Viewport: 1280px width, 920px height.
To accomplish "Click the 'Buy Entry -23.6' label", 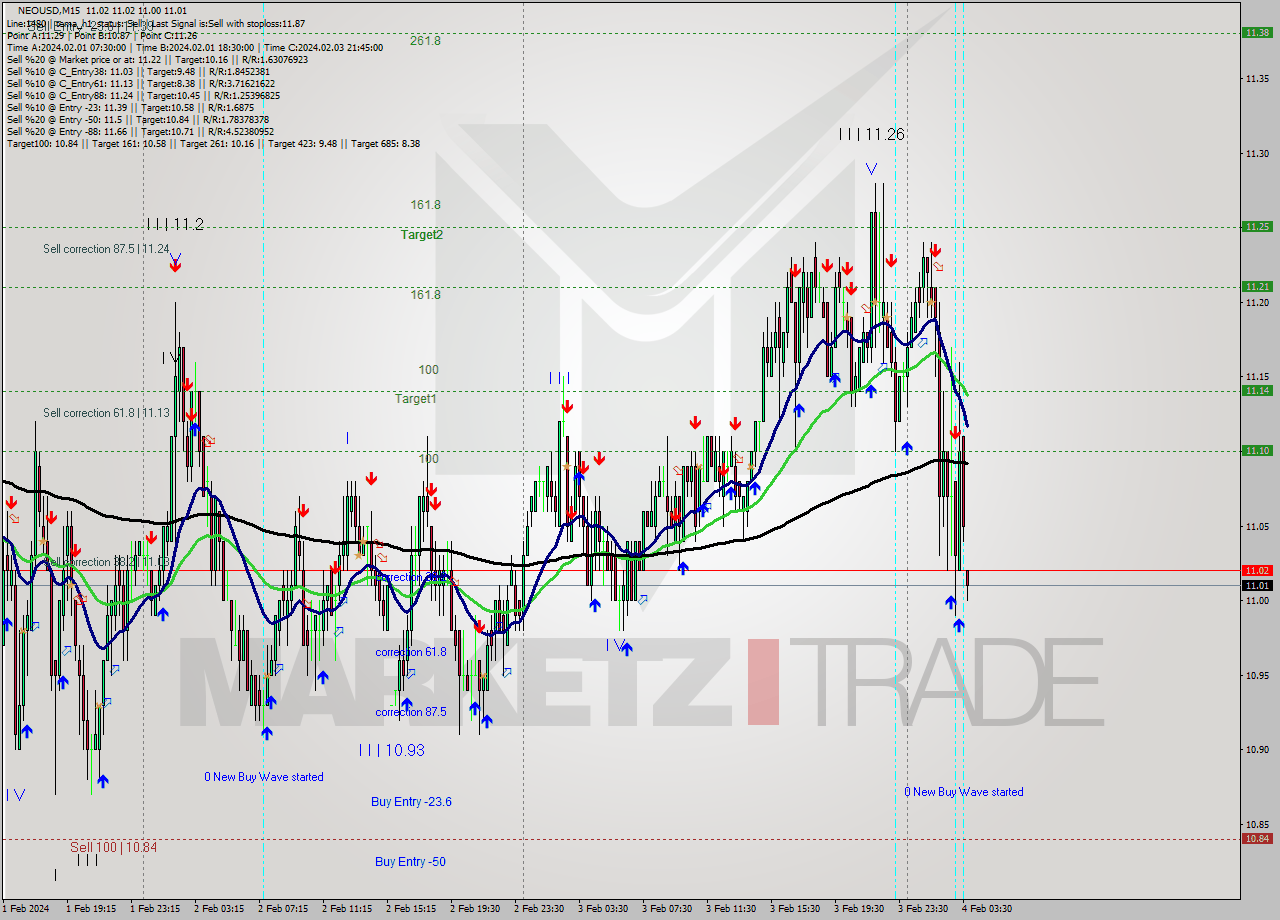I will pyautogui.click(x=411, y=801).
